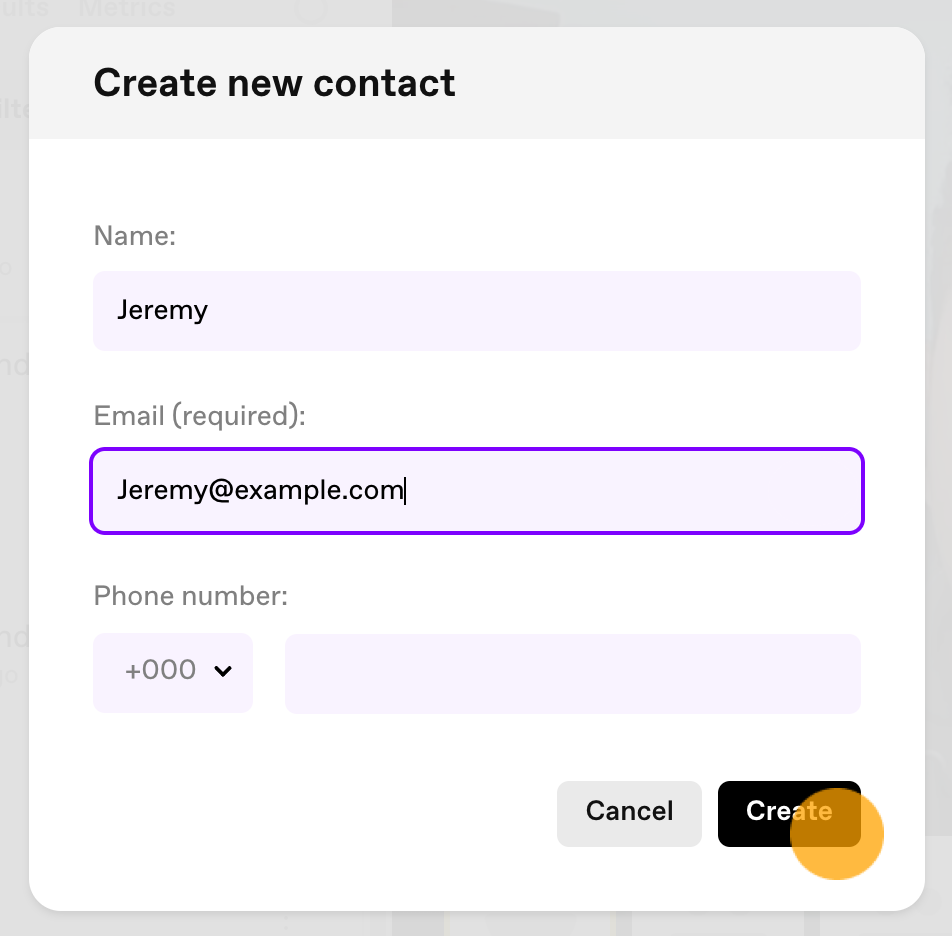Click inside the Email input field
The height and width of the screenshot is (936, 952).
tap(477, 491)
